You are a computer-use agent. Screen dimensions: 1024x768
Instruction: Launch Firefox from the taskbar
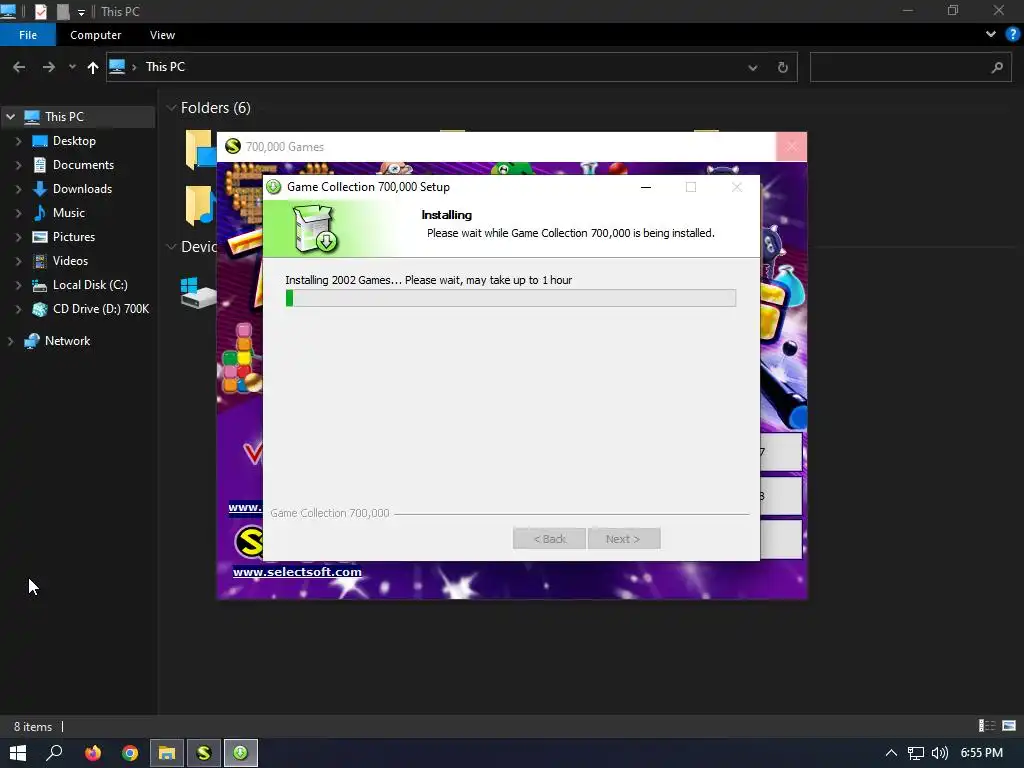[x=93, y=753]
